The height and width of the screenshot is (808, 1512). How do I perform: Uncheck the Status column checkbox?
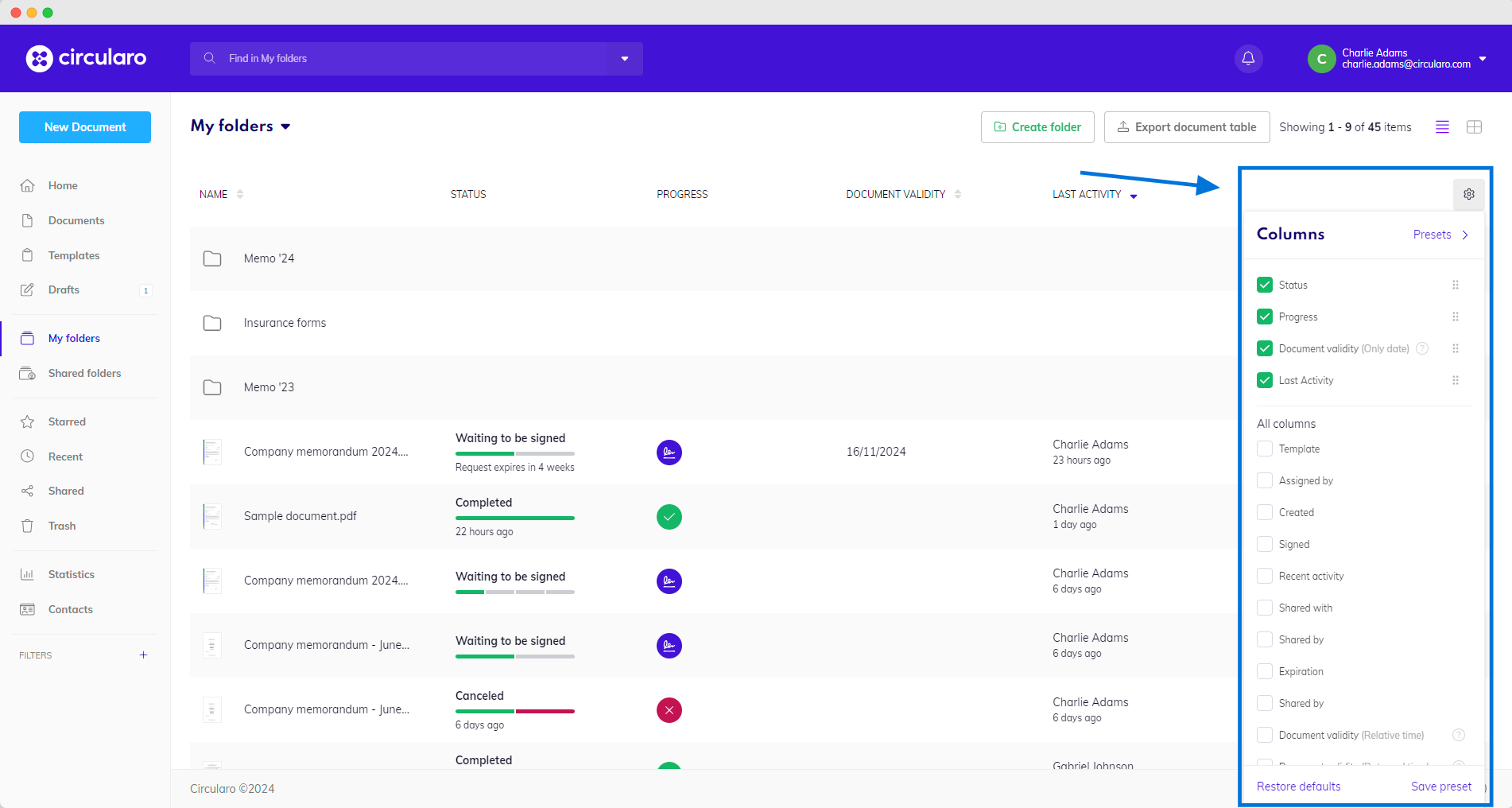pyautogui.click(x=1265, y=285)
